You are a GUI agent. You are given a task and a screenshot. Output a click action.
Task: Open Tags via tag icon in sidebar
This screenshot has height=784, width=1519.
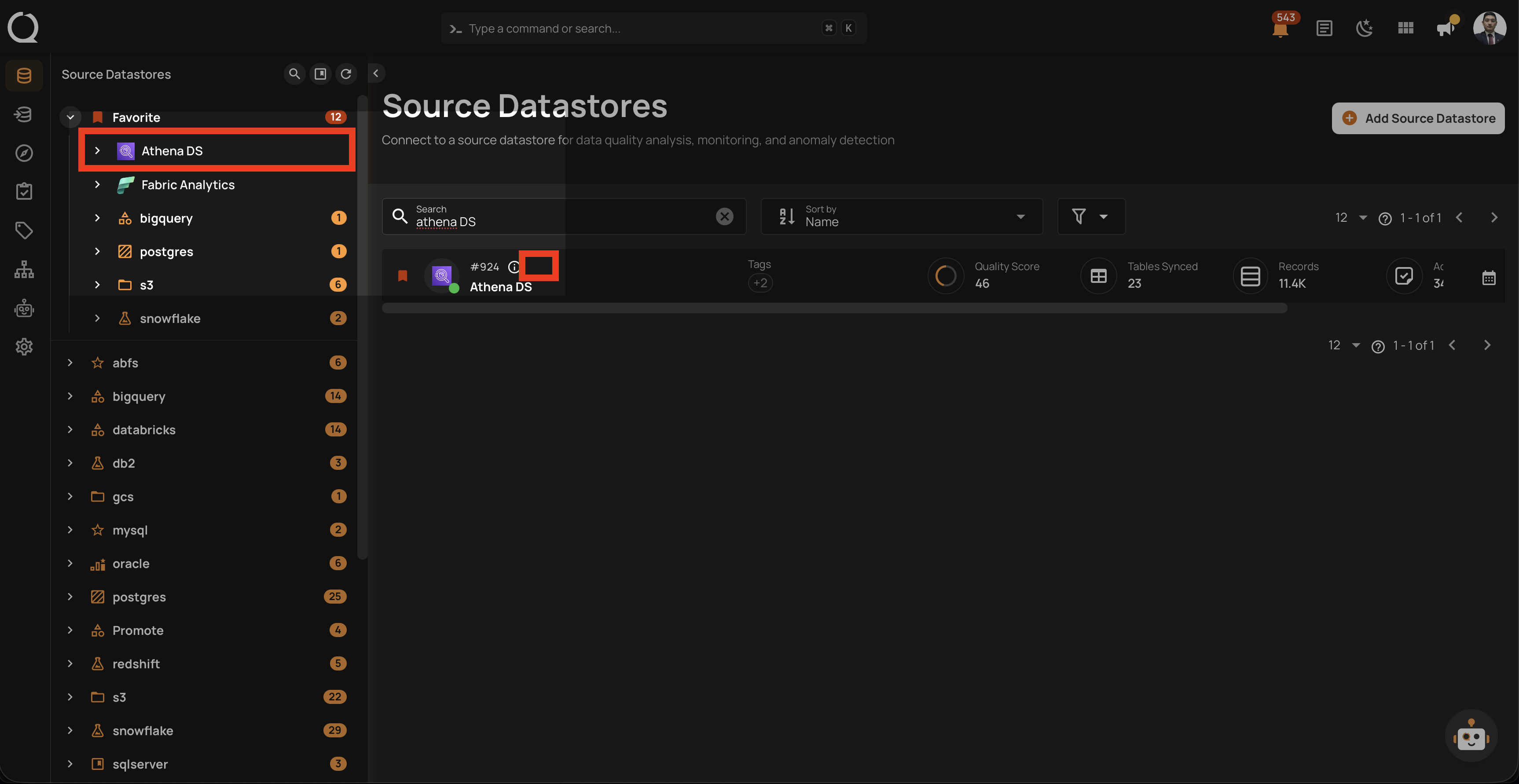click(24, 231)
